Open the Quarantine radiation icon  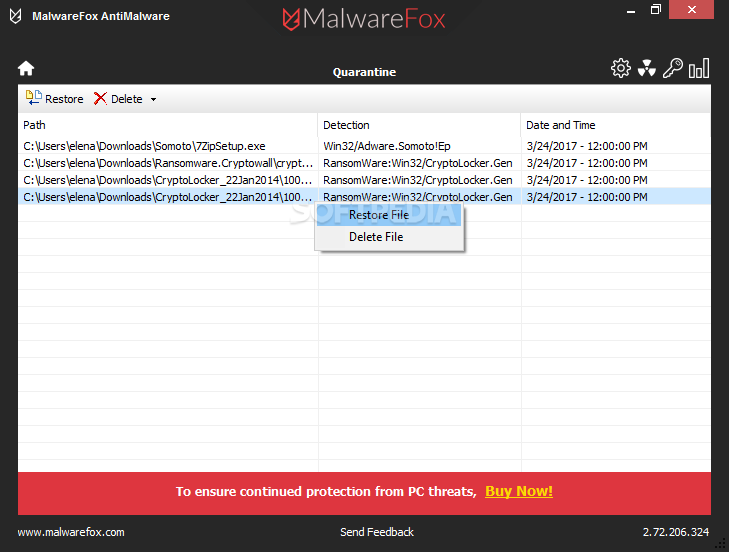coord(647,68)
